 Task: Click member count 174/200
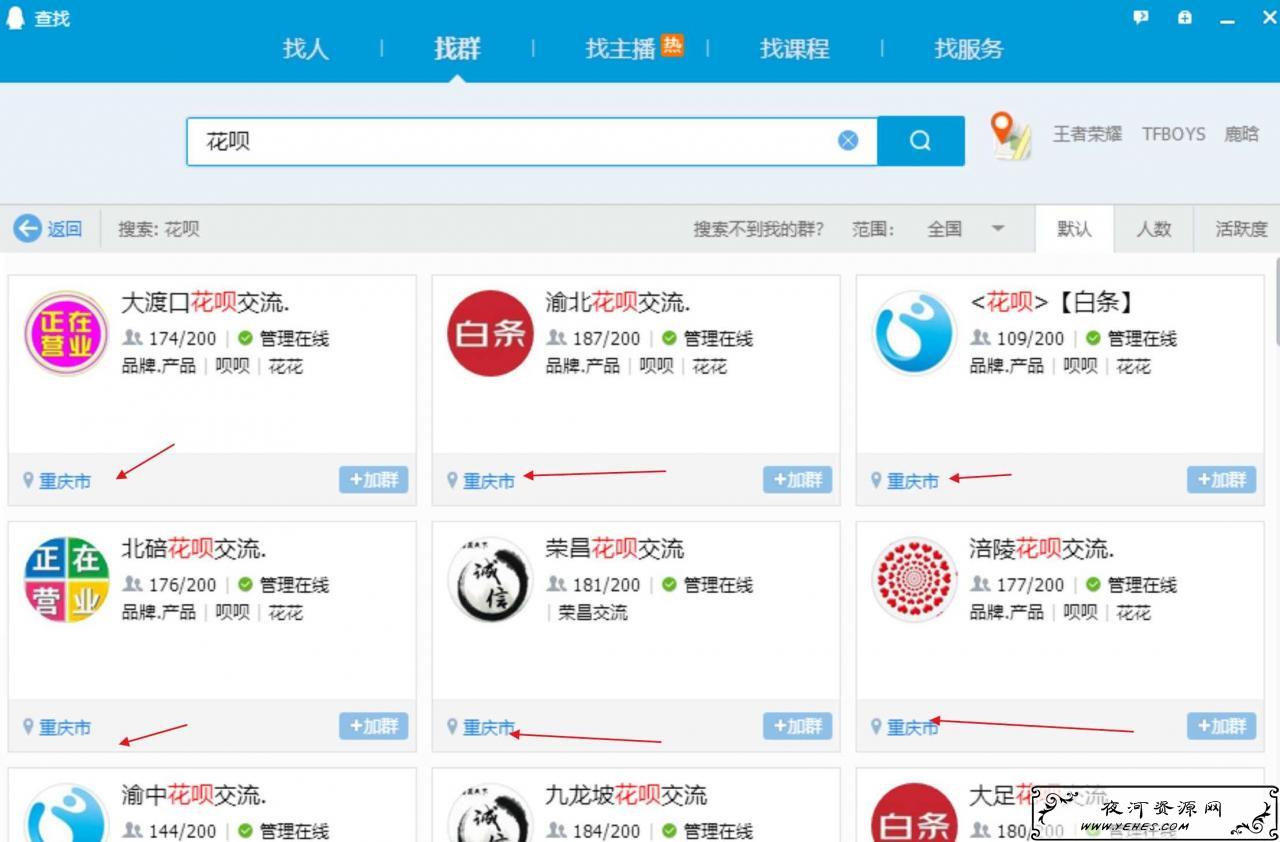[x=182, y=339]
